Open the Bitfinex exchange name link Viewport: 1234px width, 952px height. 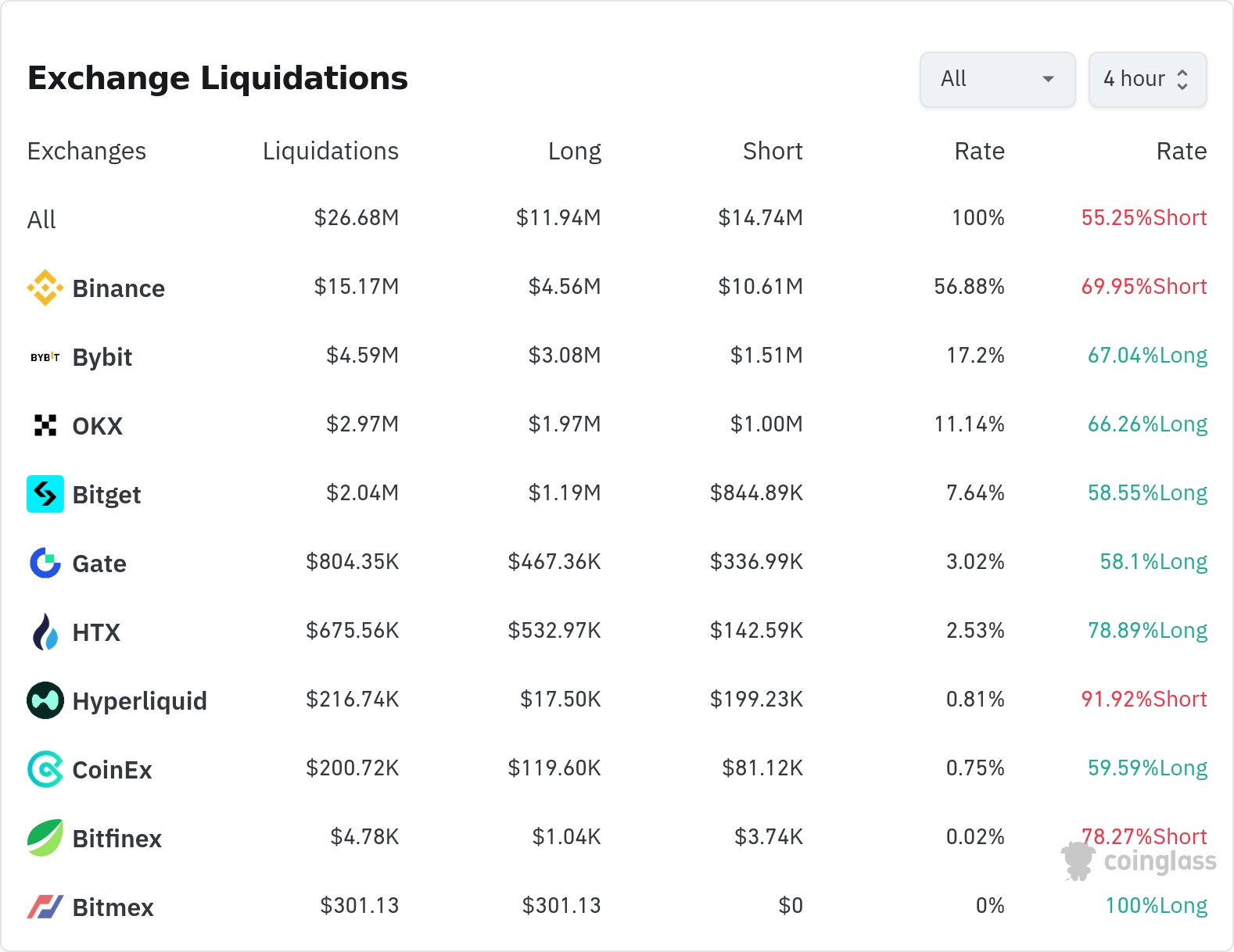click(x=117, y=839)
